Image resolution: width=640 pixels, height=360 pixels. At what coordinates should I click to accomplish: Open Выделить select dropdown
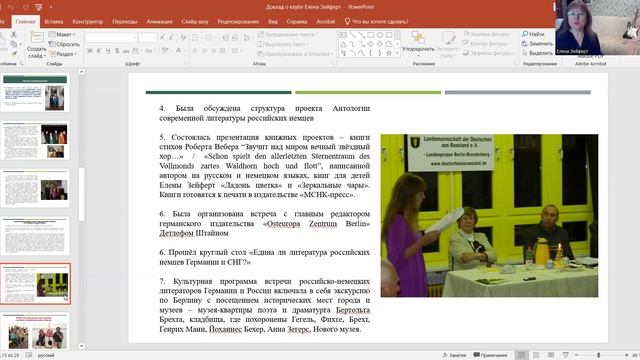tap(537, 53)
